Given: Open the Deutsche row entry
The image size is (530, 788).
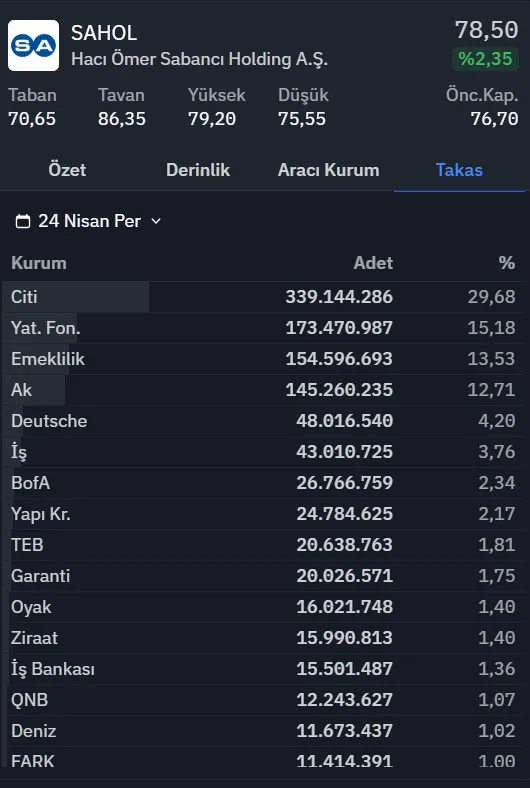Looking at the screenshot, I should [x=263, y=421].
